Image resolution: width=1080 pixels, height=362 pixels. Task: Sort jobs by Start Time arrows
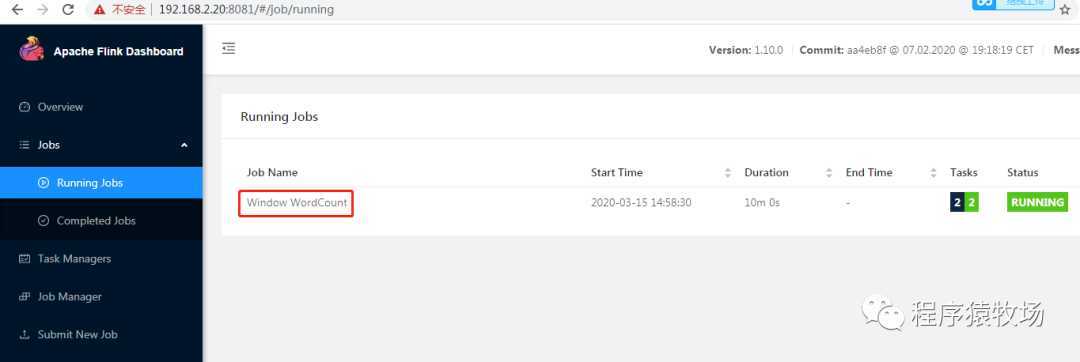click(728, 173)
